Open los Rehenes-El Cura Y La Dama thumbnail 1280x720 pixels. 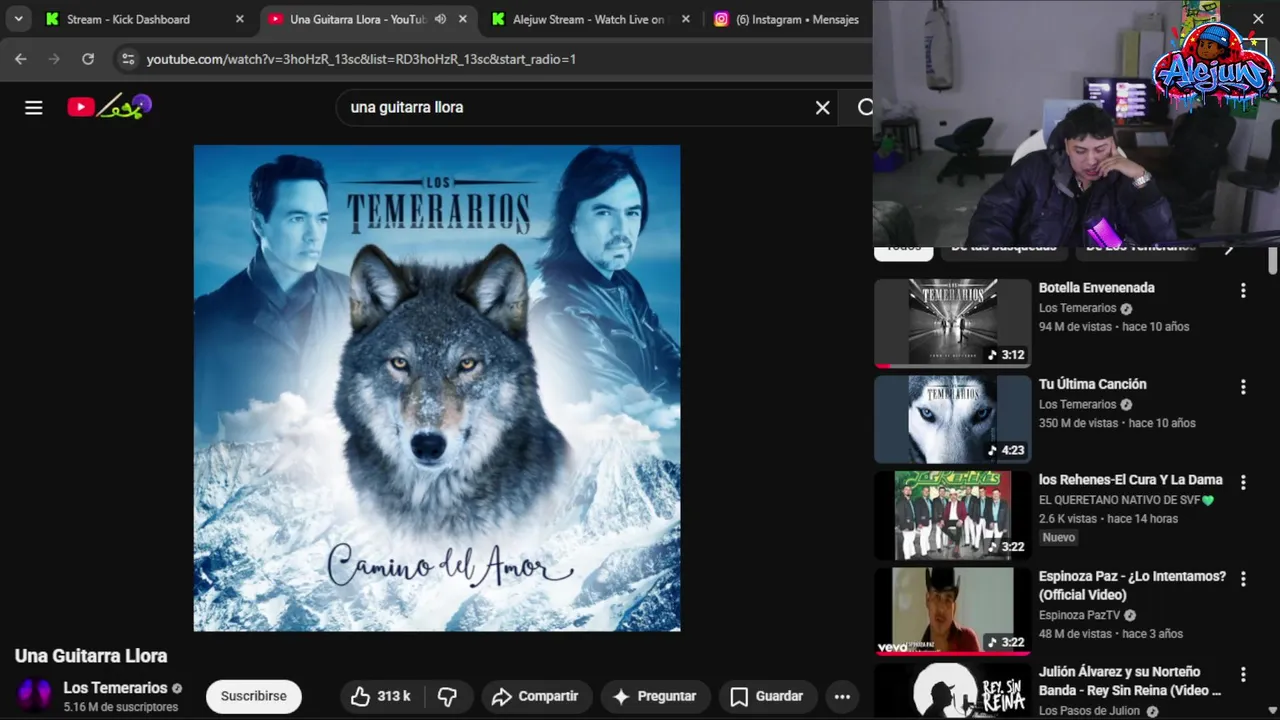[x=952, y=515]
